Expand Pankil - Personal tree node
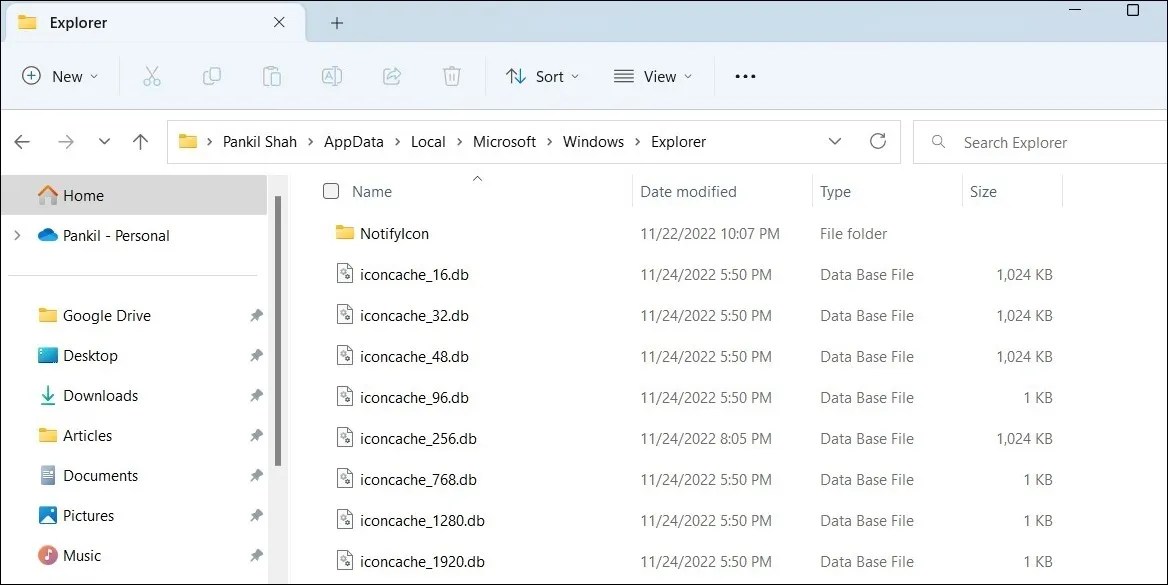Screen dimensions: 1168x585 [x=18, y=235]
